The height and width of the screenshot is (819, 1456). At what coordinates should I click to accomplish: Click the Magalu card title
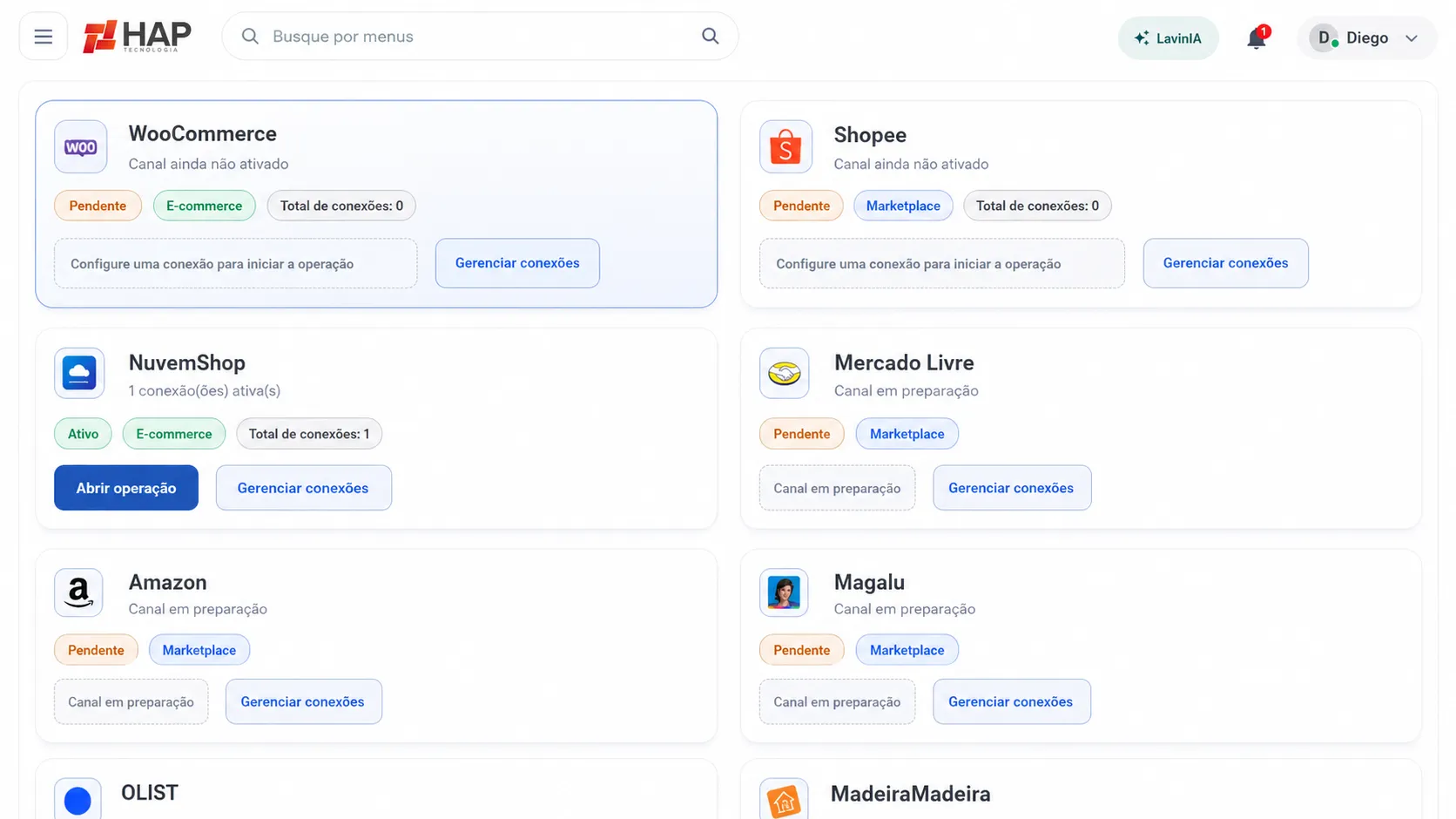pos(869,582)
